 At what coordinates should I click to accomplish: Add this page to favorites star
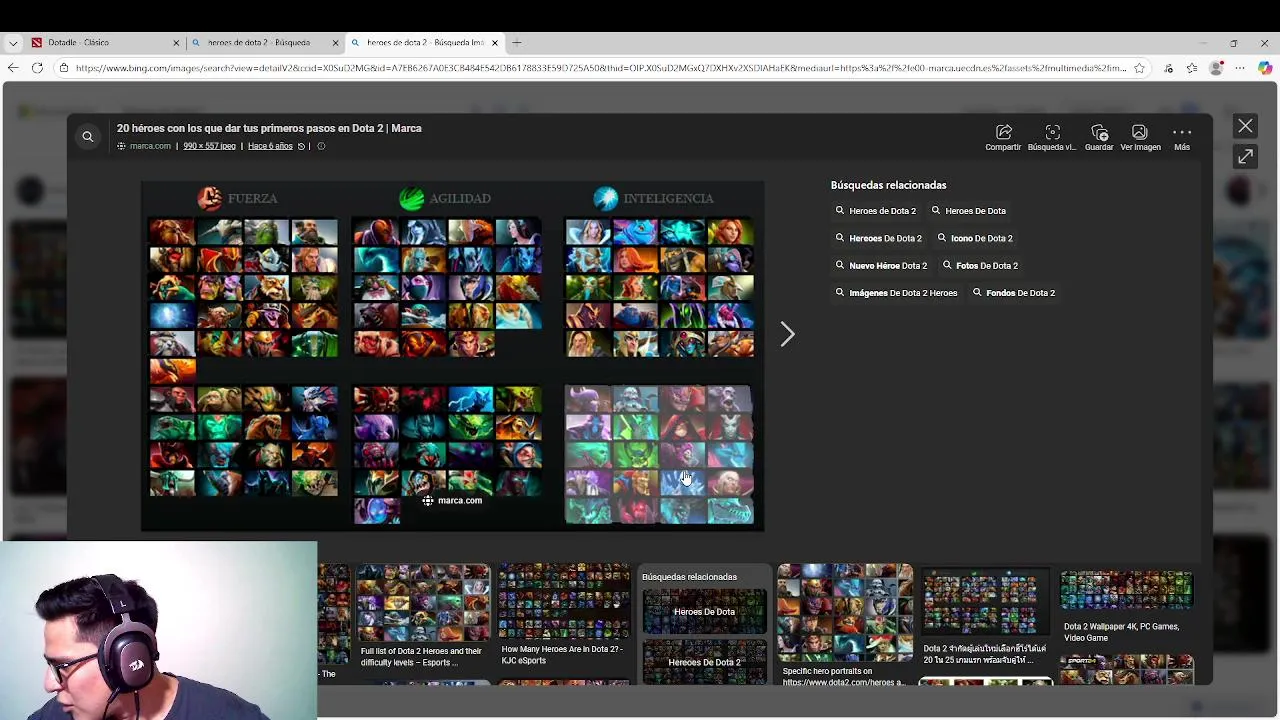pos(1139,68)
